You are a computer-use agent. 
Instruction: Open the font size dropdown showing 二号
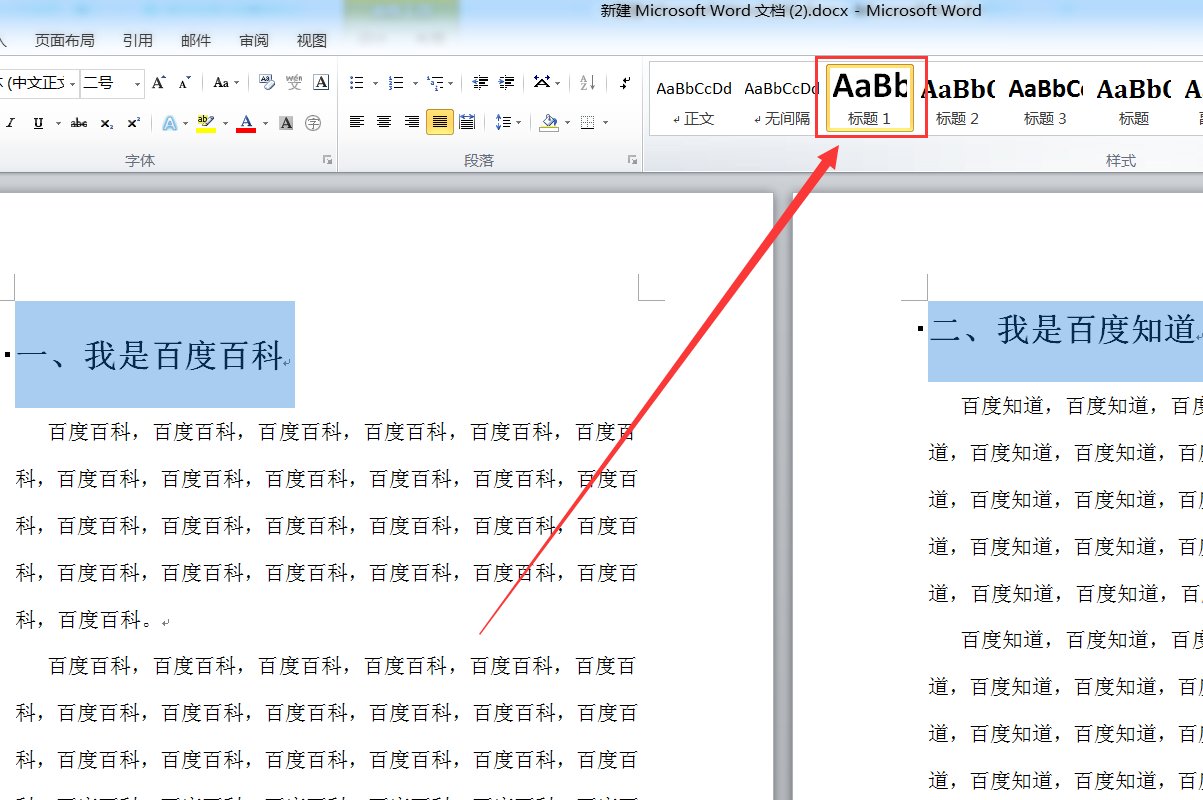(x=138, y=83)
